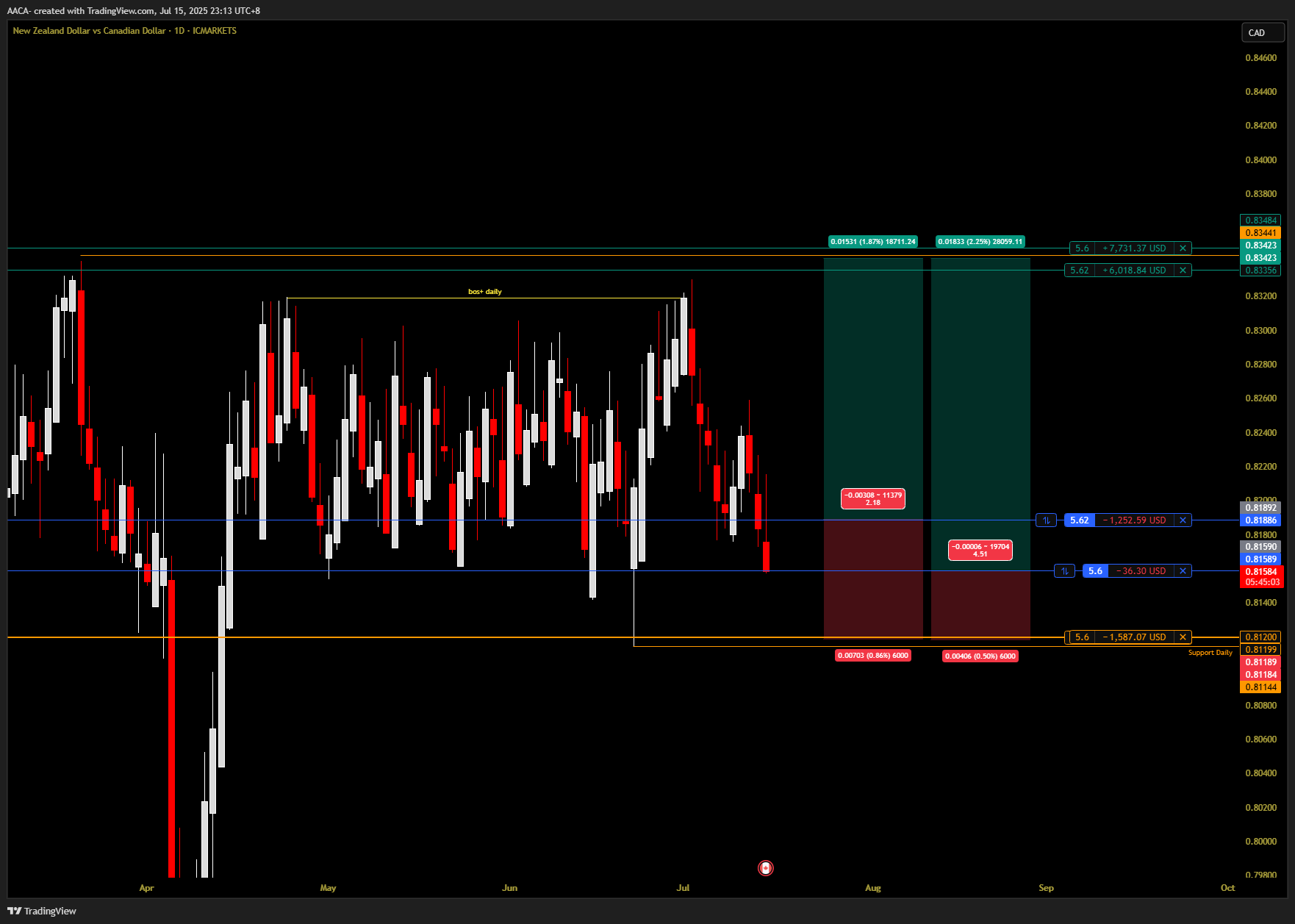The width and height of the screenshot is (1295, 924).
Task: Click the 0.81400 price scale label
Action: 1260,603
